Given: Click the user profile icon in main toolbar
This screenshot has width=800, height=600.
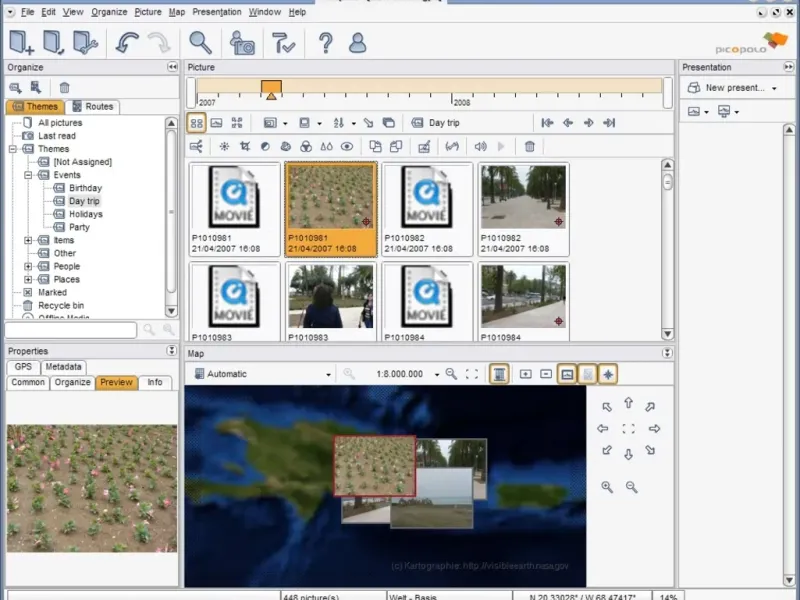Looking at the screenshot, I should click(x=357, y=43).
